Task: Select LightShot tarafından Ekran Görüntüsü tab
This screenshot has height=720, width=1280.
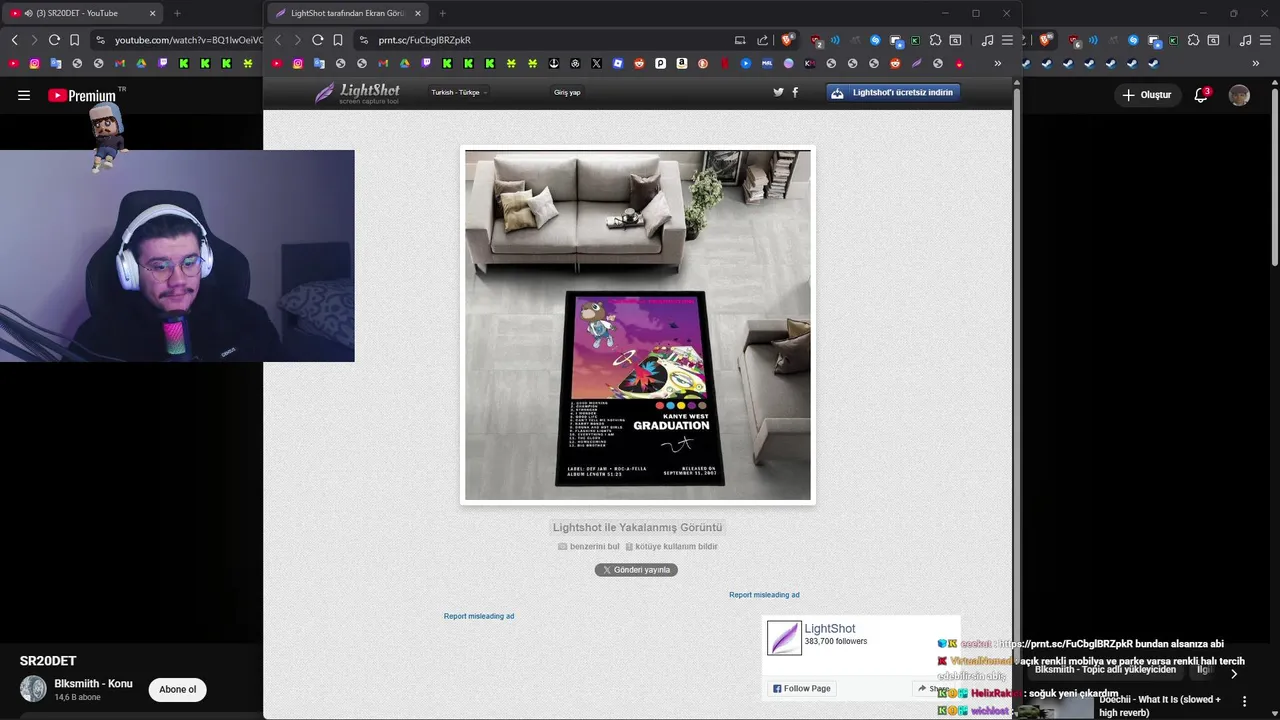Action: tap(346, 13)
